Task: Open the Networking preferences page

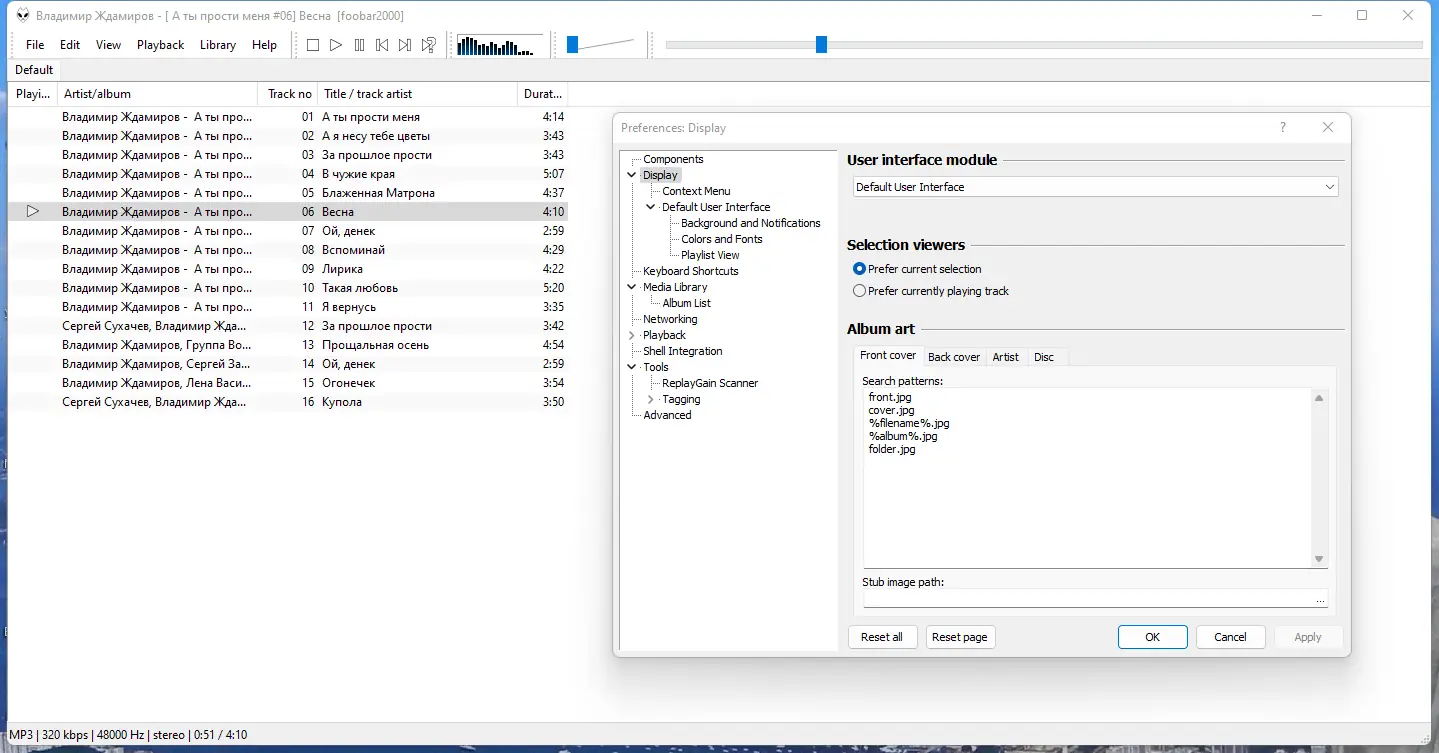Action: tap(670, 319)
